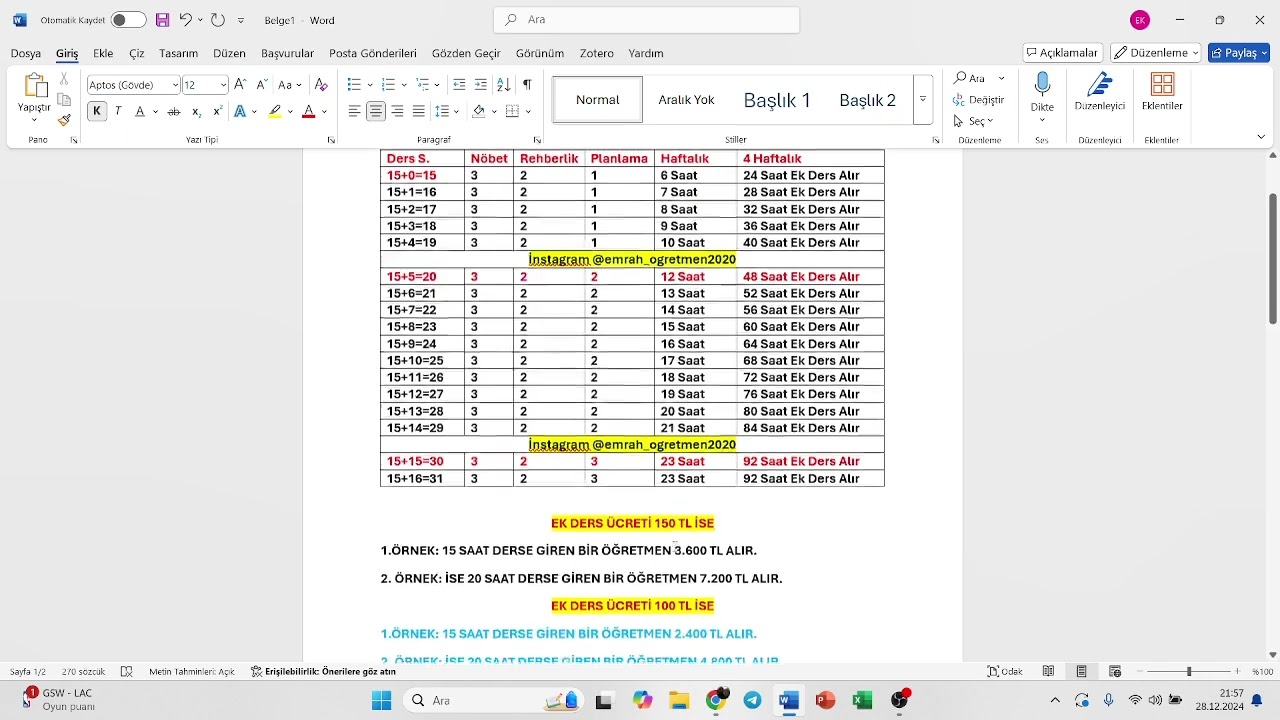Click Değiştir replace tool
This screenshot has width=1280, height=720.
(979, 100)
